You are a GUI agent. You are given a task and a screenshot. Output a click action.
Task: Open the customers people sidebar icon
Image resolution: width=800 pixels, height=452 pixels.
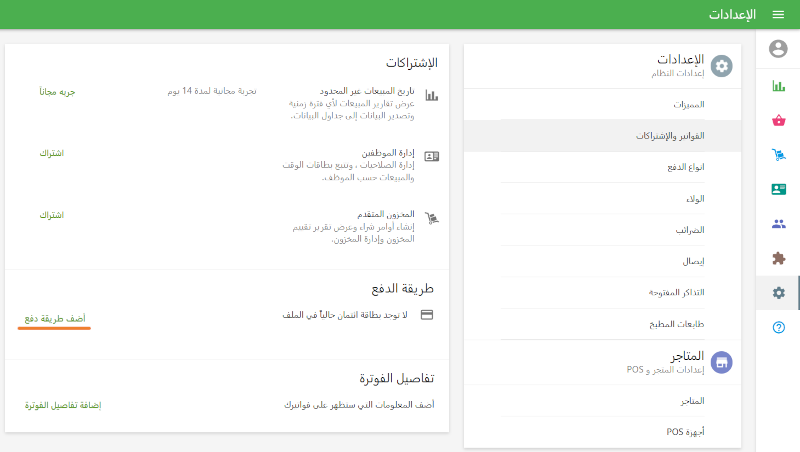click(x=779, y=223)
